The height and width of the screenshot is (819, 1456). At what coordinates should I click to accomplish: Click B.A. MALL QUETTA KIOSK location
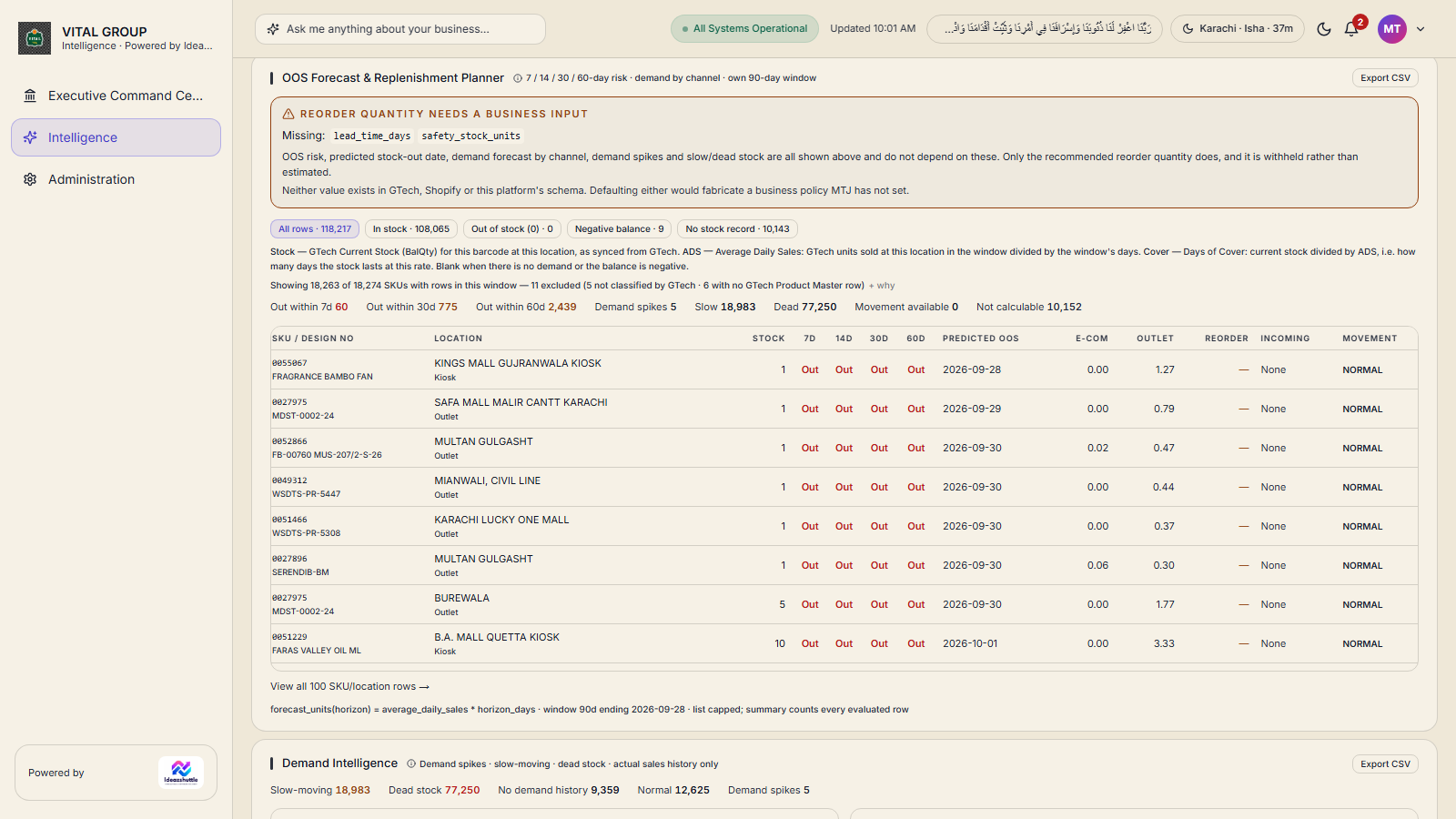(x=497, y=637)
